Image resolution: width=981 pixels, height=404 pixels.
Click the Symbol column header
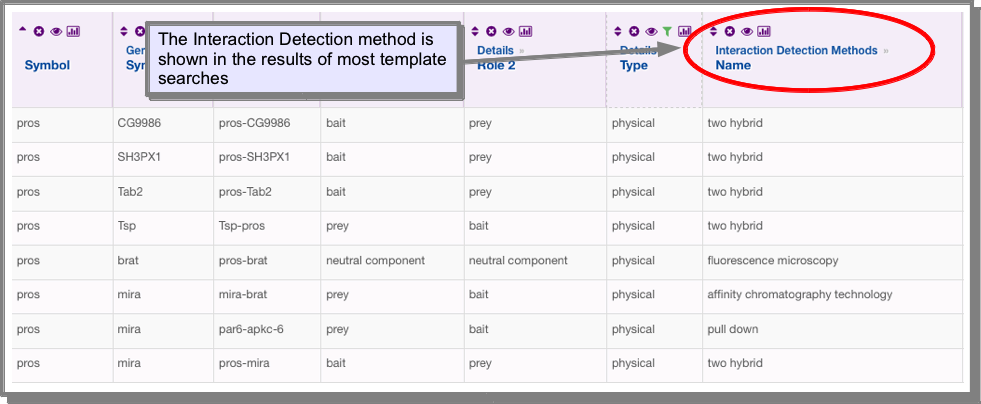tap(47, 65)
